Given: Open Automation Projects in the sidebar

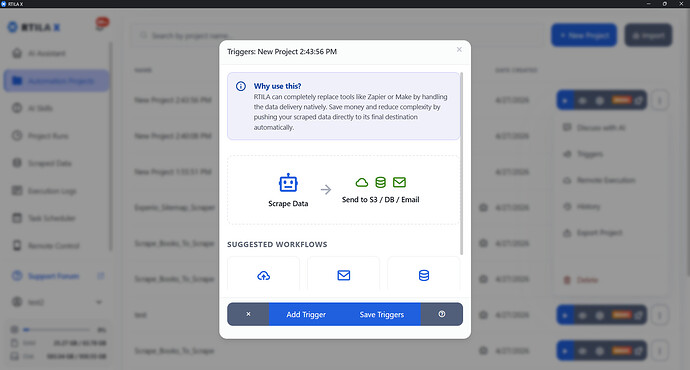Looking at the screenshot, I should pyautogui.click(x=56, y=81).
